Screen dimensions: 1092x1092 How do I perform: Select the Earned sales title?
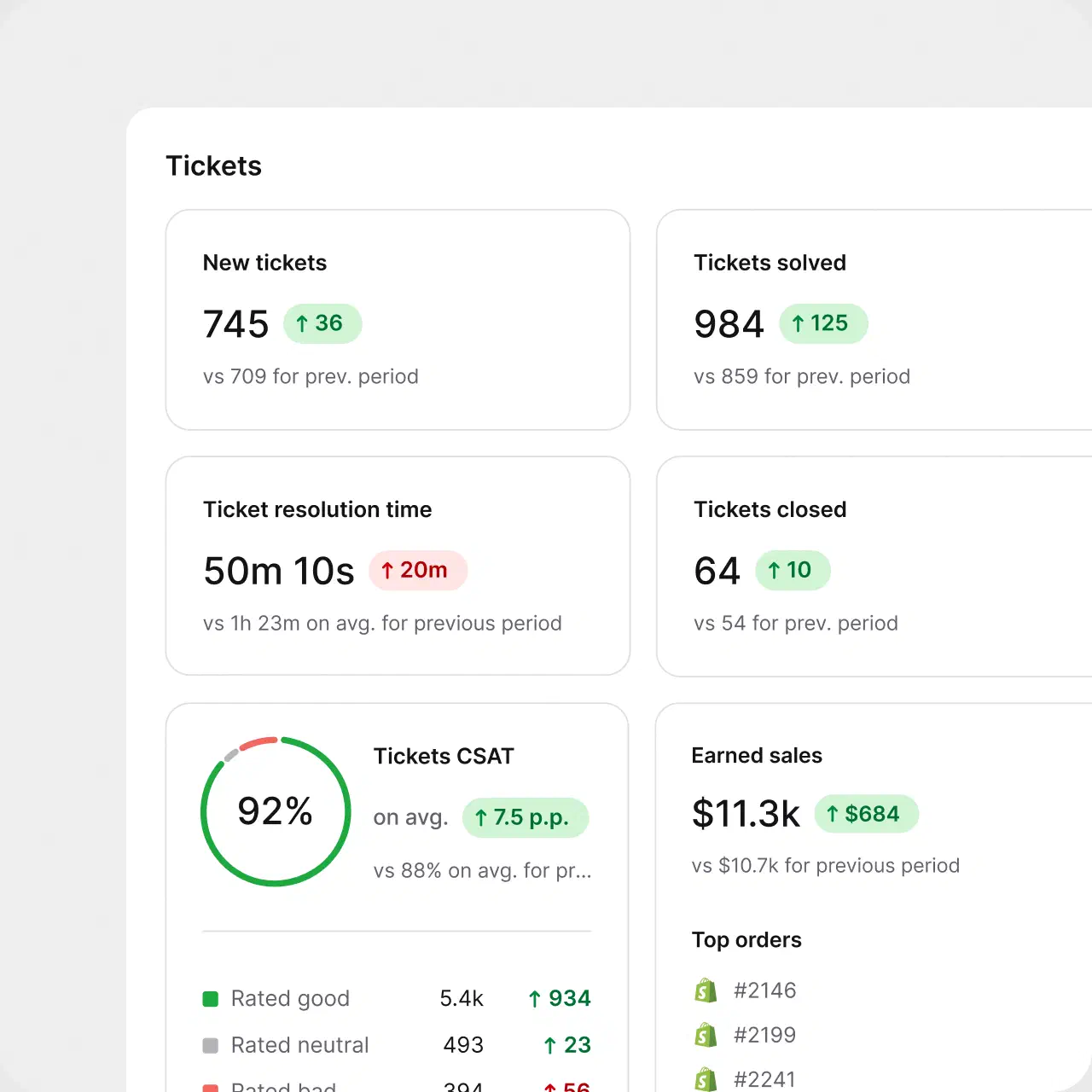click(x=757, y=755)
